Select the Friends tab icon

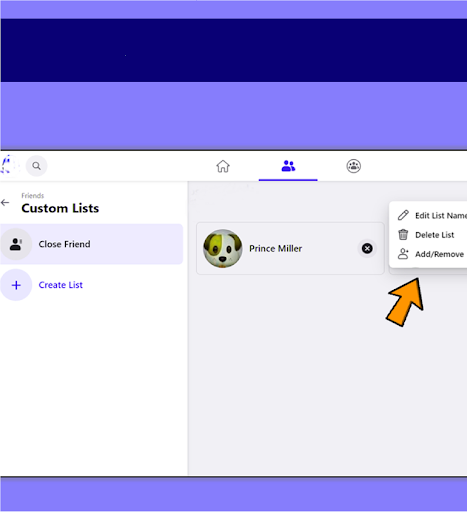(x=288, y=166)
